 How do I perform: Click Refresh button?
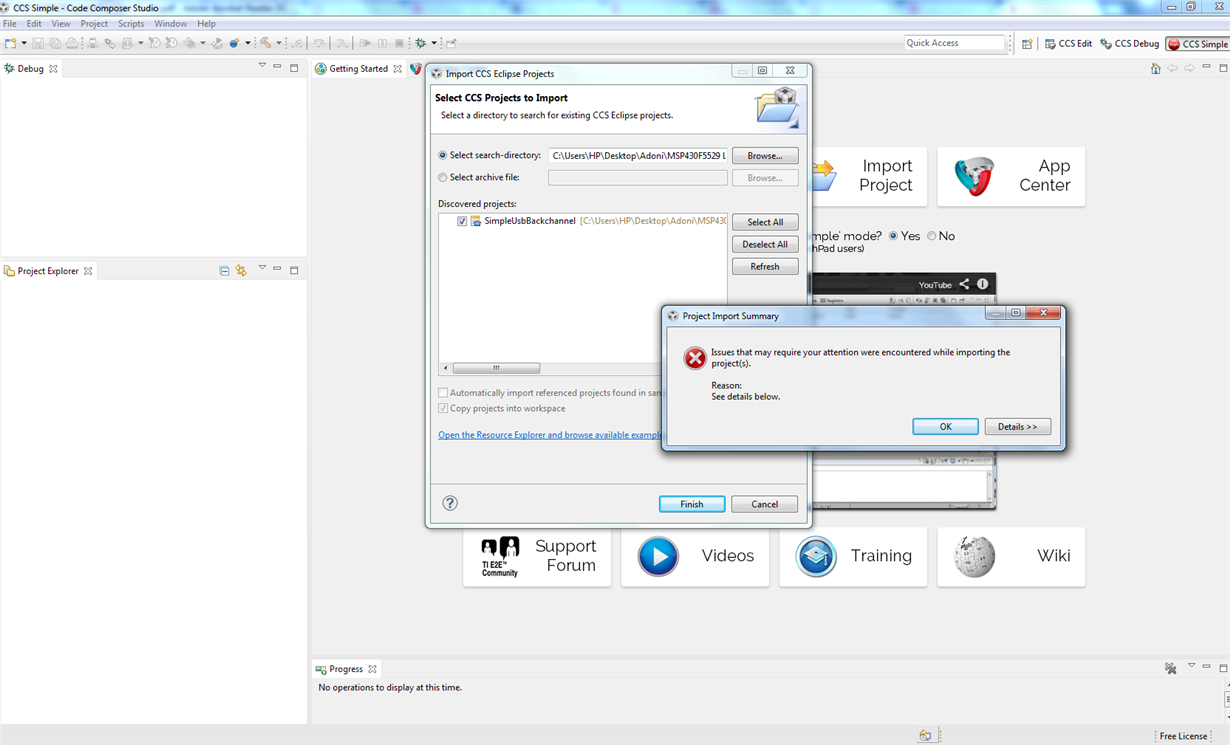765,266
